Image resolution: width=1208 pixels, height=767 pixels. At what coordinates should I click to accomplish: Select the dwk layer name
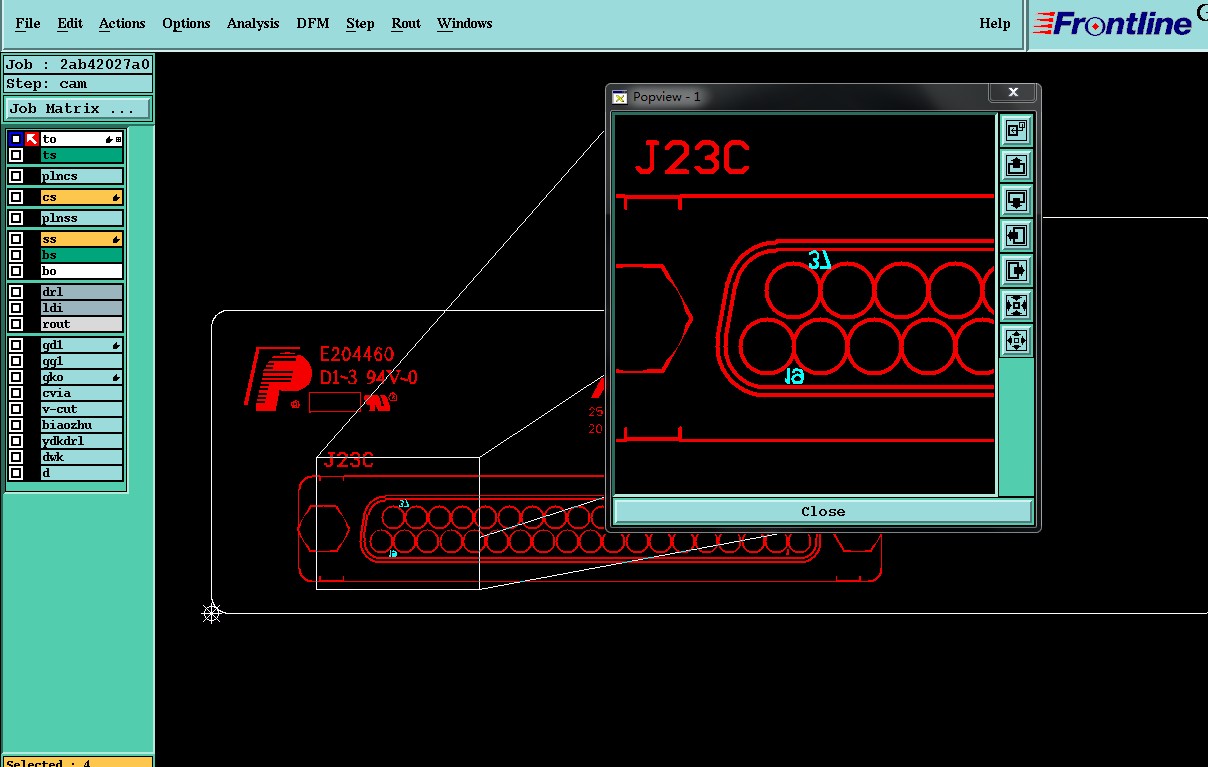click(82, 457)
